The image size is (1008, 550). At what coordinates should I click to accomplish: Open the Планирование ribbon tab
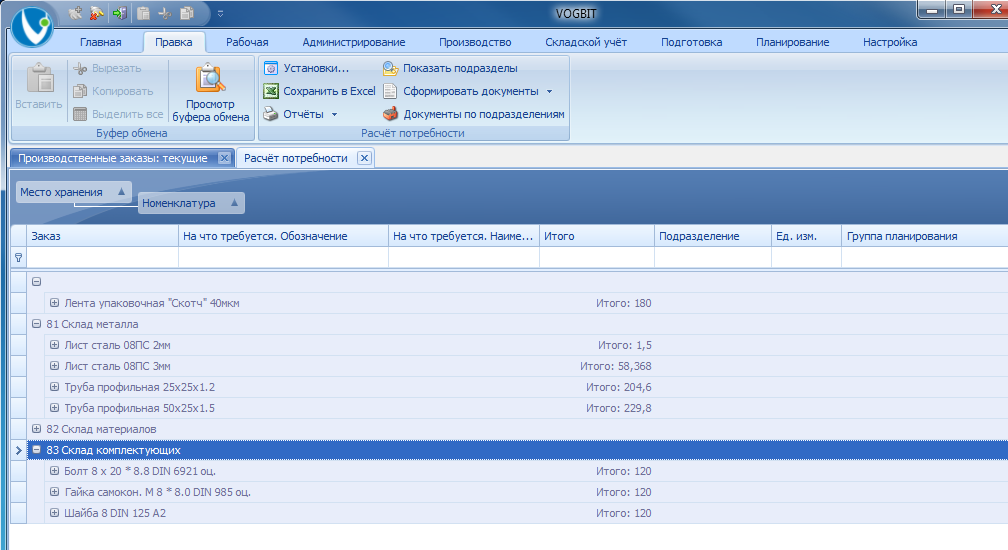(792, 42)
